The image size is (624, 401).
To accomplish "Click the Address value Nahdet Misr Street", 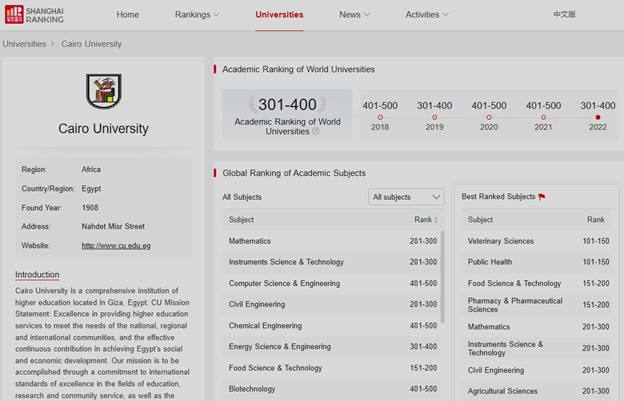I will click(113, 226).
